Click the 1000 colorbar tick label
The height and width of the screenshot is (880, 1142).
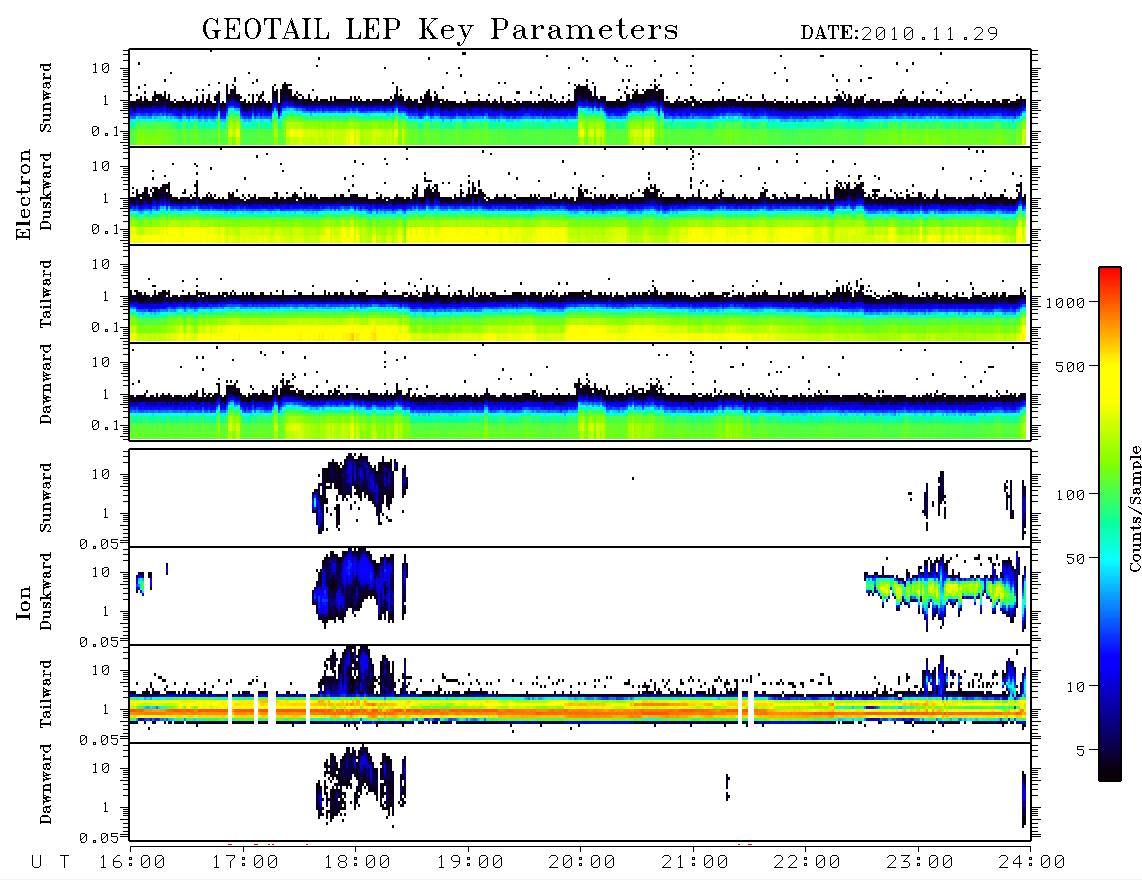1065,302
